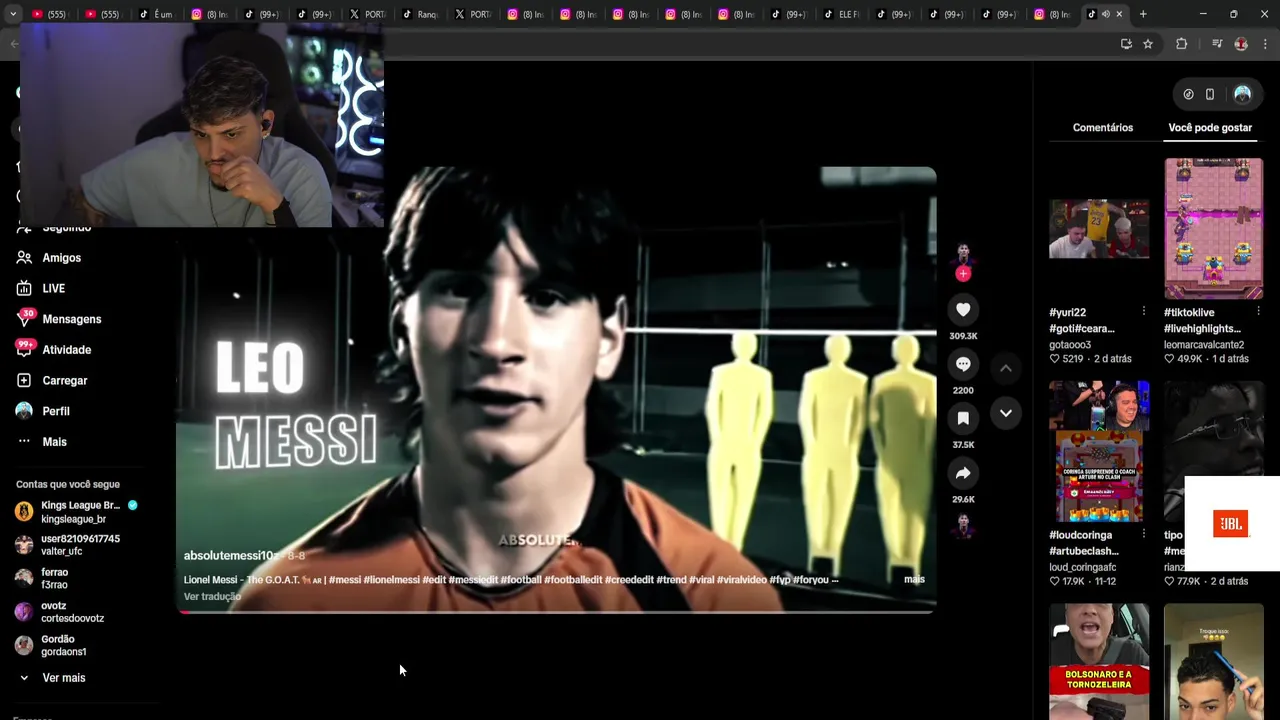The image size is (1280, 720).
Task: Open Atividade notifications in sidebar
Action: [x=66, y=350]
